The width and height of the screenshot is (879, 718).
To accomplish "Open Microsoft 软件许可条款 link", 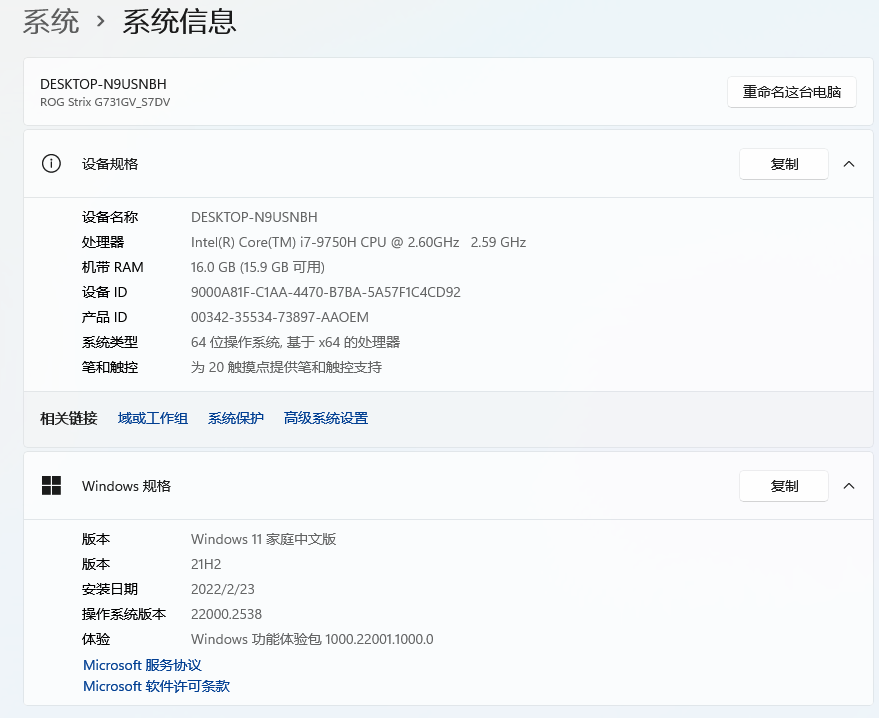I will pos(156,686).
